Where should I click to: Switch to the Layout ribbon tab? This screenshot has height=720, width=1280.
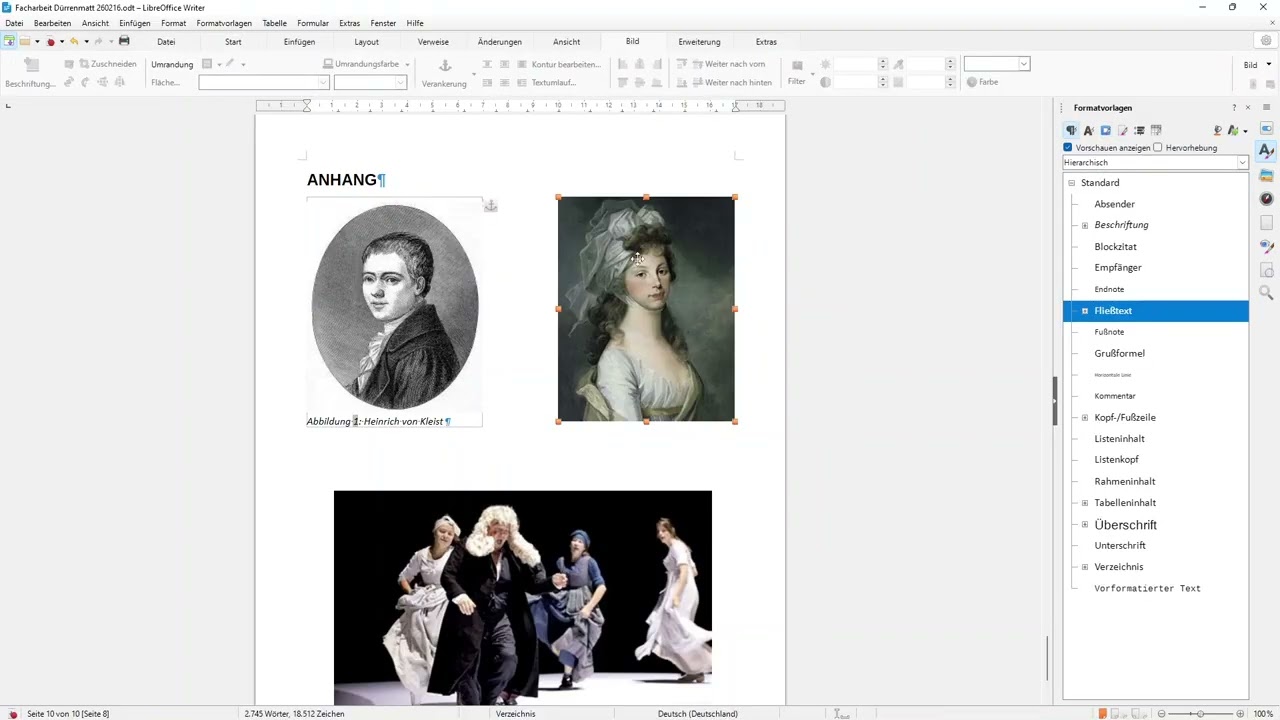click(x=367, y=42)
